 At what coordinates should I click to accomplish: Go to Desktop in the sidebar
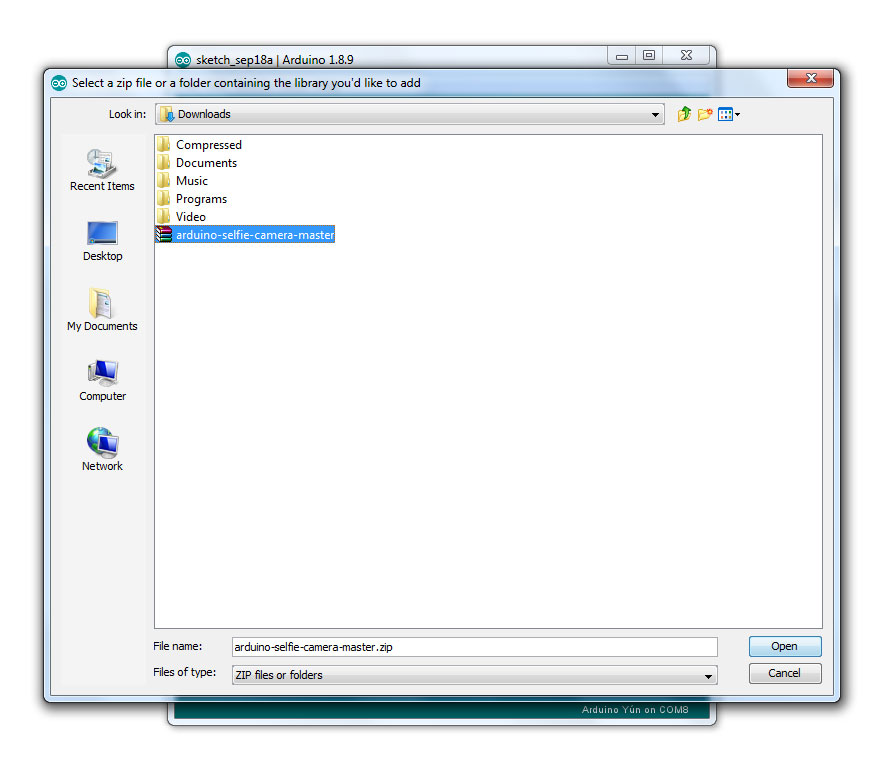102,241
